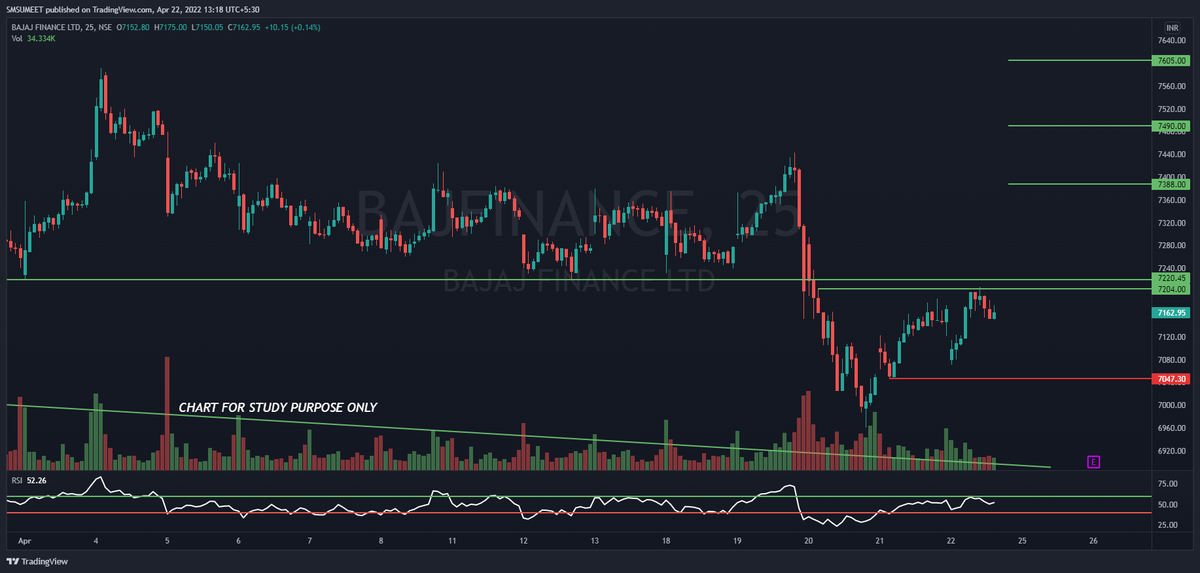Click the 7560.00 price axis tick
This screenshot has width=1200, height=573.
[1172, 87]
